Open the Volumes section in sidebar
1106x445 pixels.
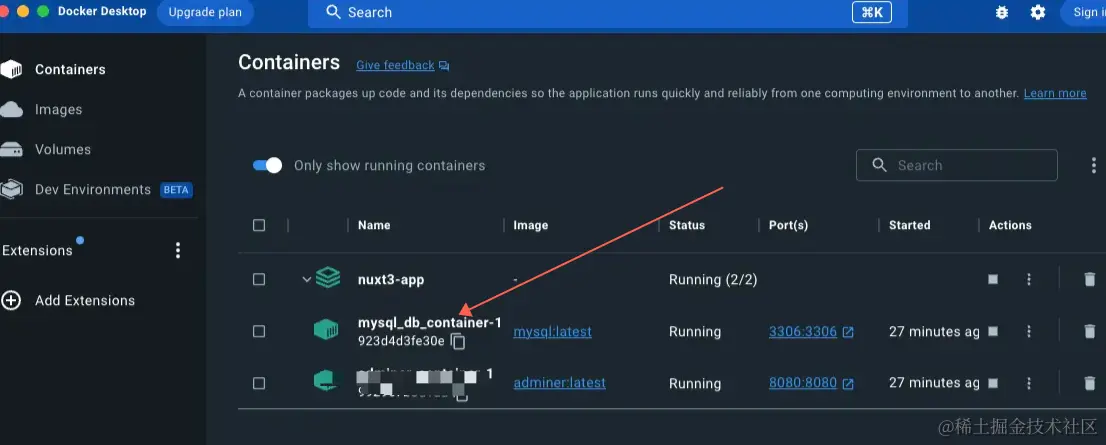(x=63, y=150)
